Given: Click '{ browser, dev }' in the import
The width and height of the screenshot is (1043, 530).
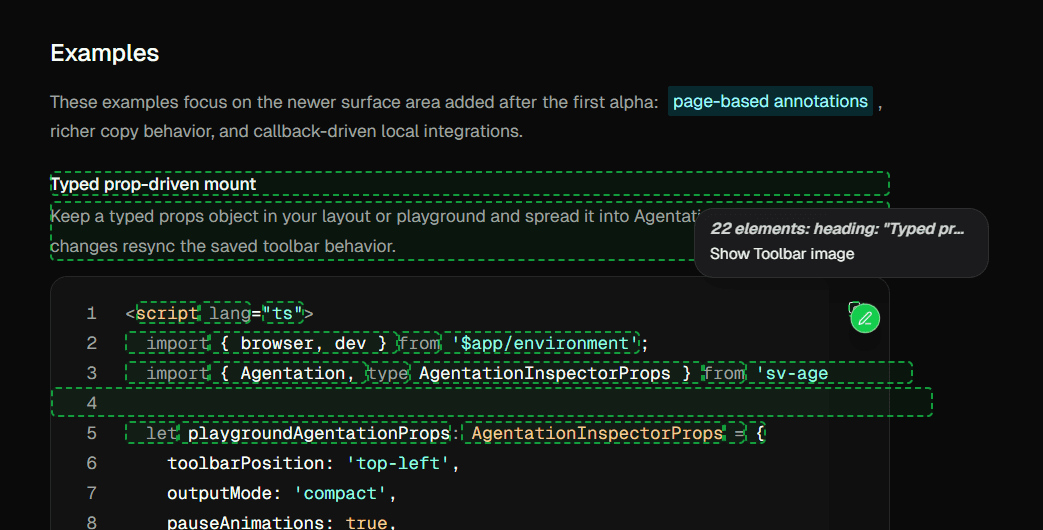Looking at the screenshot, I should point(303,343).
